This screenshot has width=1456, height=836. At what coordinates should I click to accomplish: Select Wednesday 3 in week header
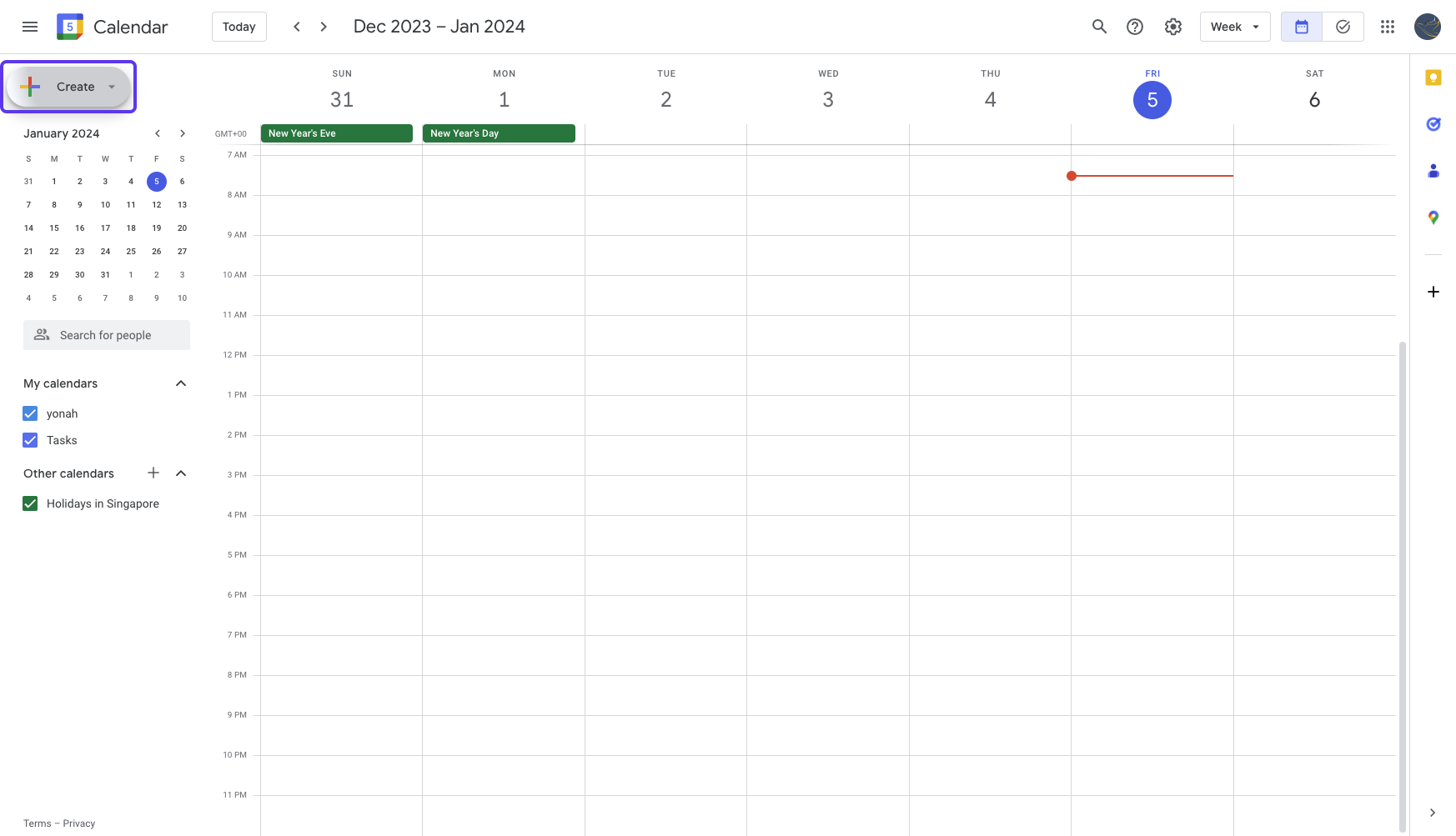pos(828,100)
